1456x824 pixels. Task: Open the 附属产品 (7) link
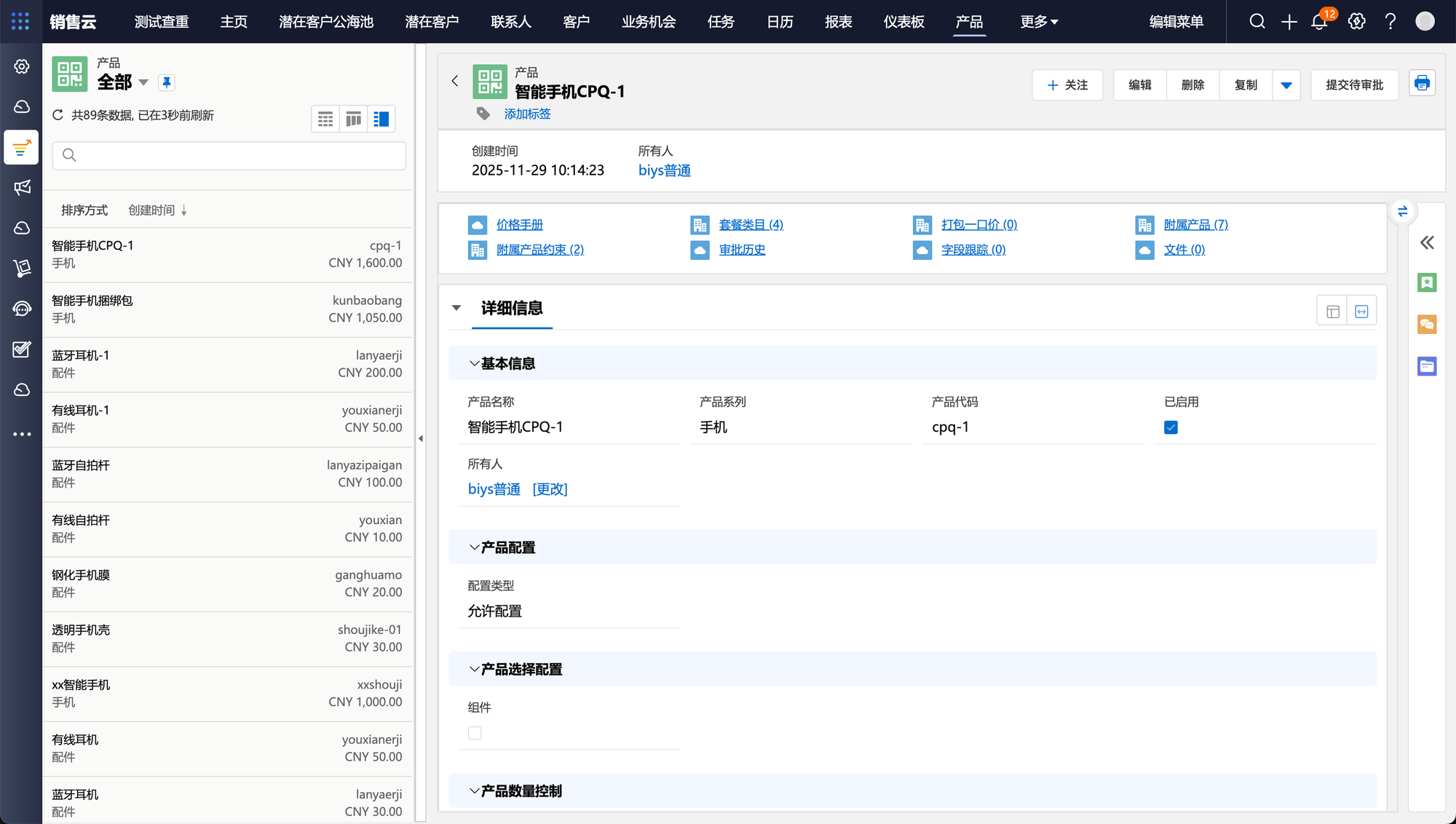pos(1195,225)
